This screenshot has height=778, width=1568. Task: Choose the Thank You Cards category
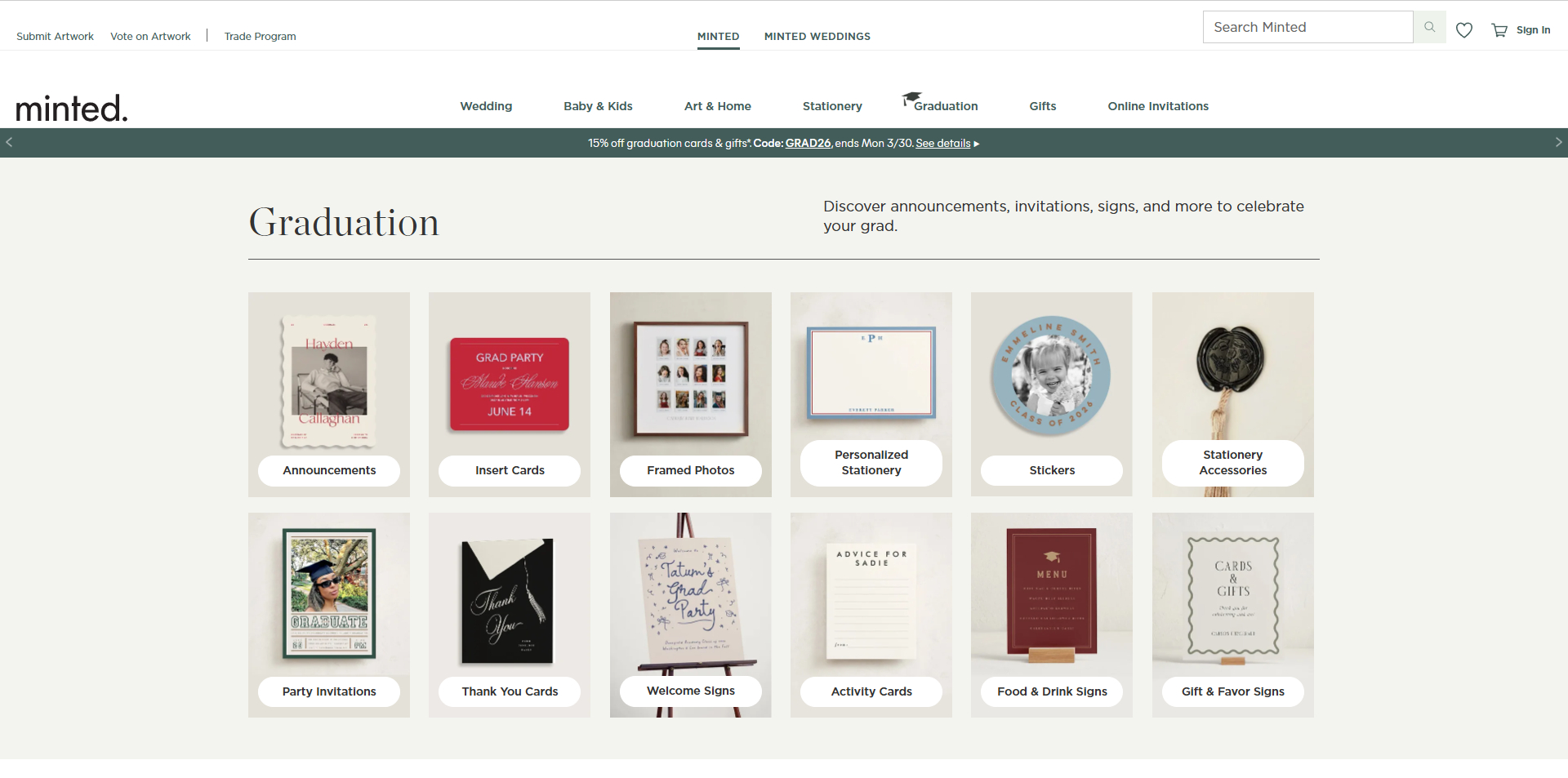[x=510, y=615]
